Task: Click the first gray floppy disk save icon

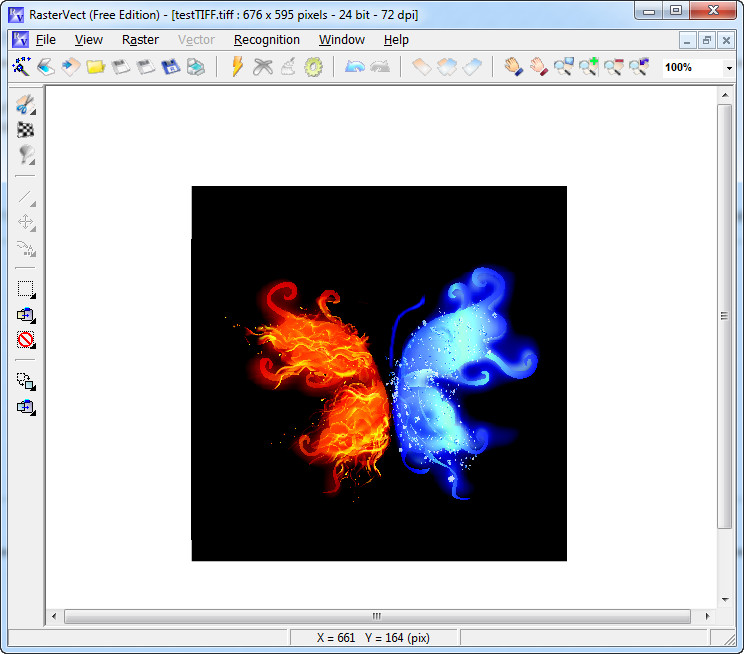Action: [121, 67]
